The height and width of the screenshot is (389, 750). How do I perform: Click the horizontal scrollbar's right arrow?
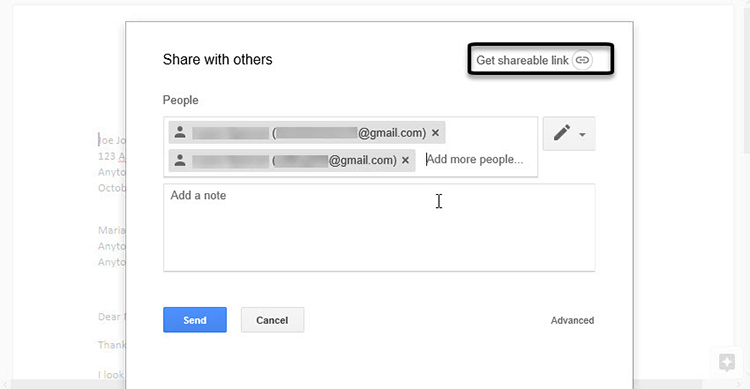point(738,385)
